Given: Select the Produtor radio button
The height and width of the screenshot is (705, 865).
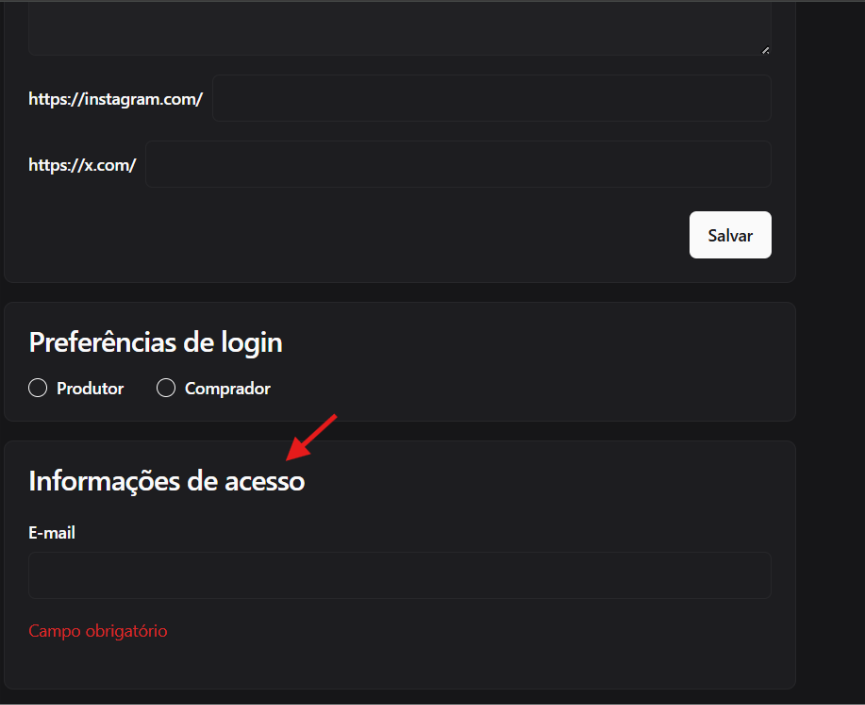Looking at the screenshot, I should 38,388.
